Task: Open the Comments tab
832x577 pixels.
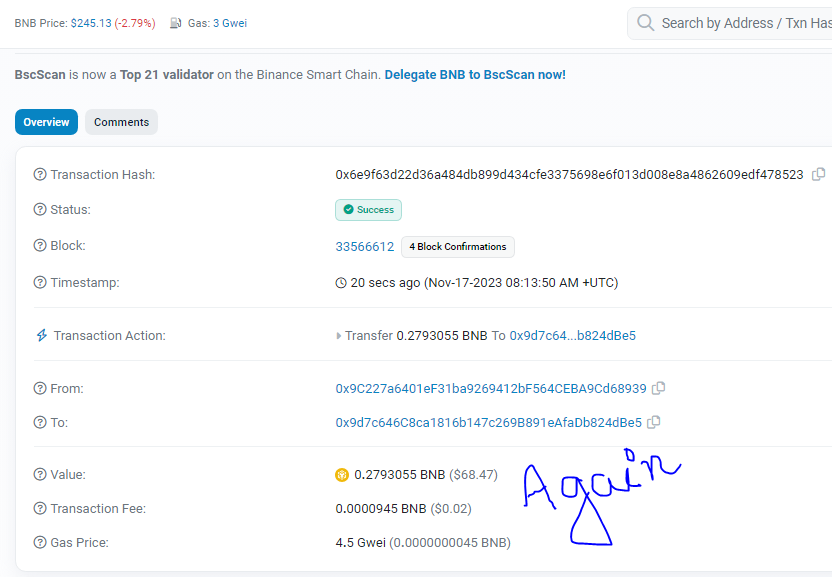Action: 122,122
